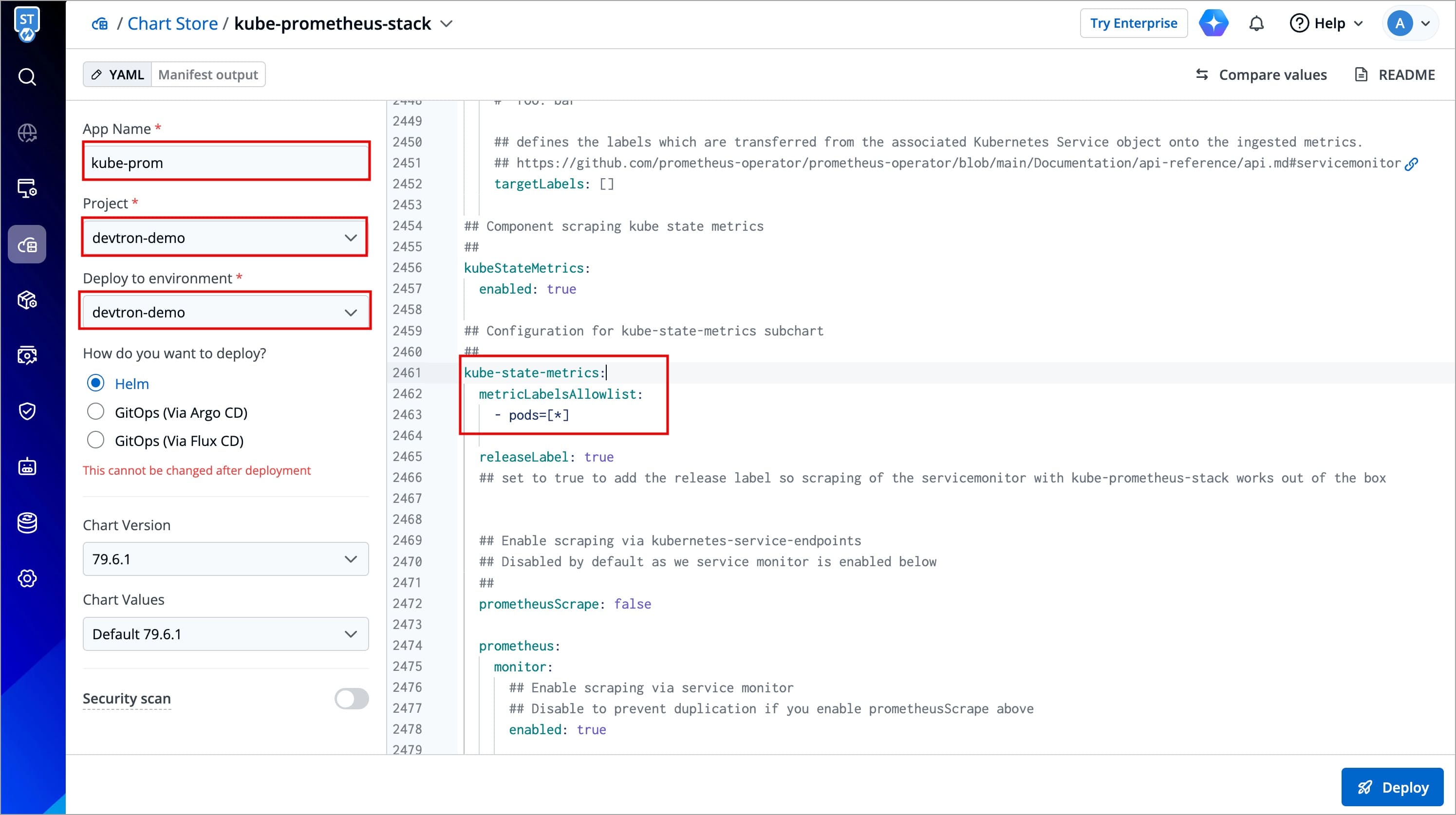The image size is (1456, 815).
Task: Select the YAML tab
Action: point(117,74)
